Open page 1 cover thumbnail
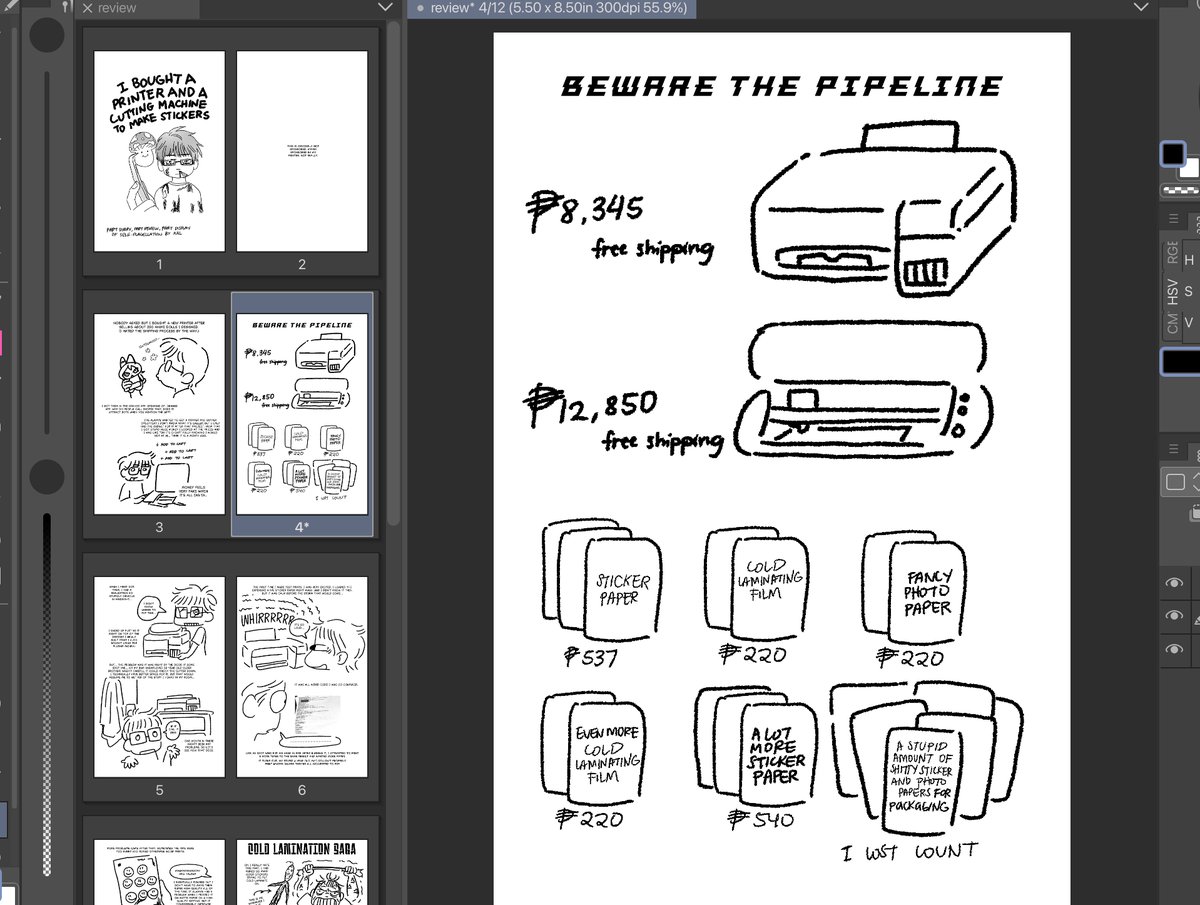This screenshot has width=1200, height=905. coord(159,151)
